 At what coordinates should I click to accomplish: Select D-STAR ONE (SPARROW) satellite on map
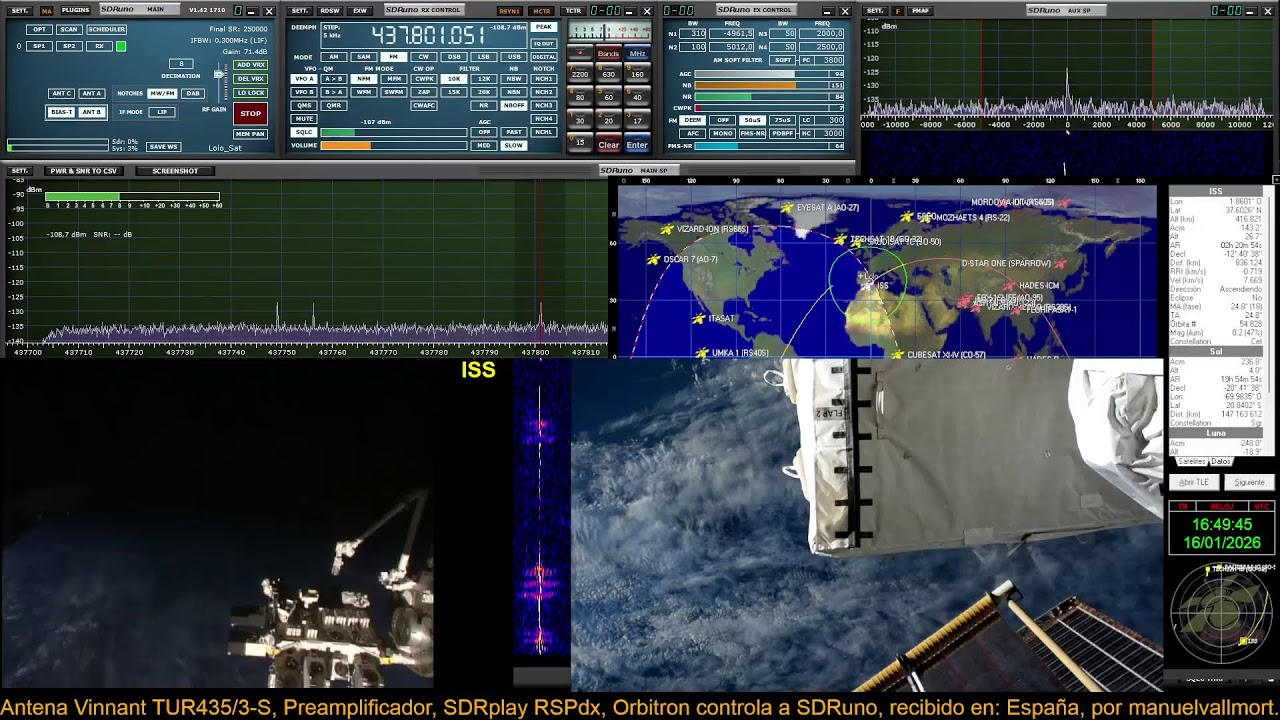pyautogui.click(x=1061, y=264)
